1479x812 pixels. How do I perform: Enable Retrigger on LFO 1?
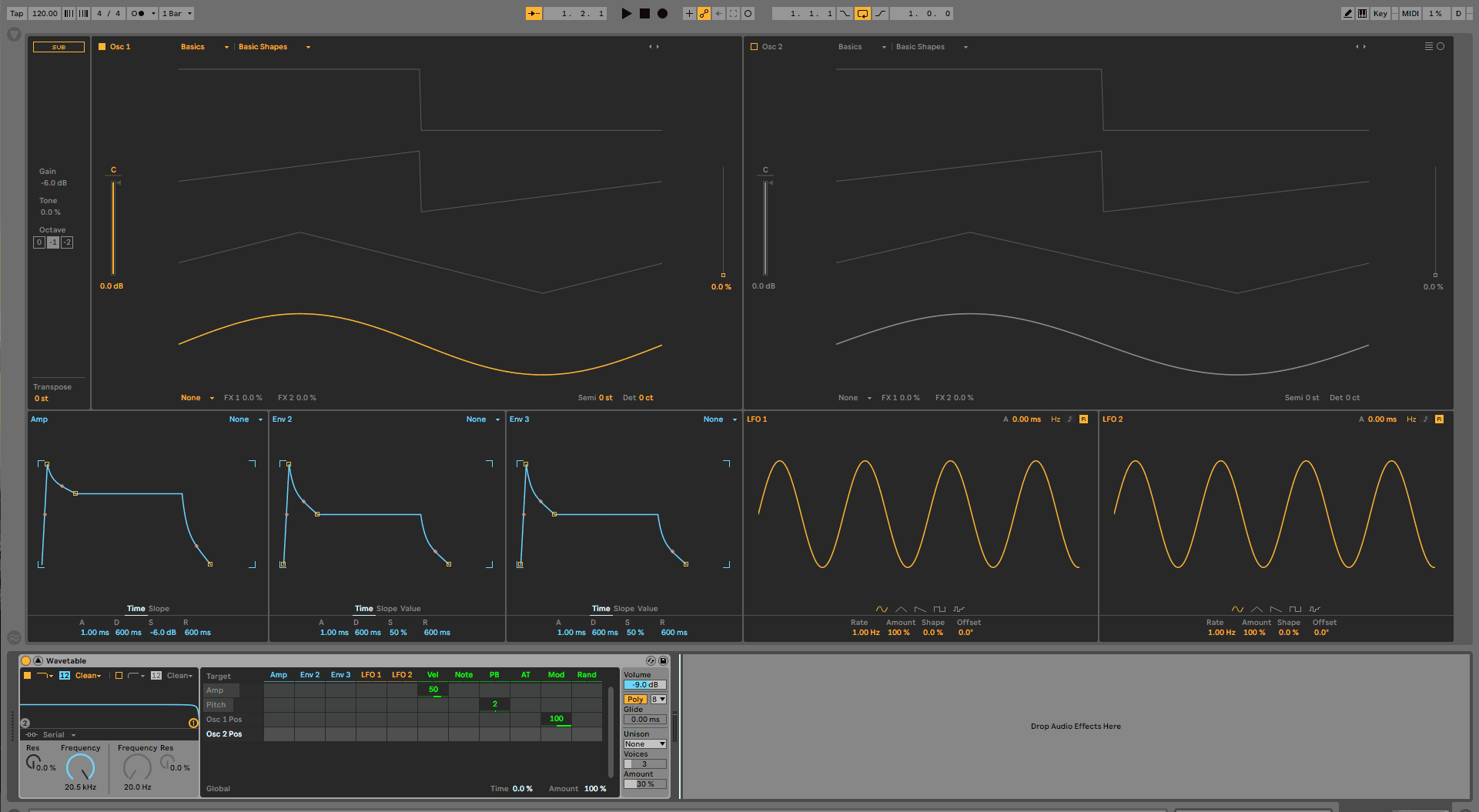pos(1083,419)
